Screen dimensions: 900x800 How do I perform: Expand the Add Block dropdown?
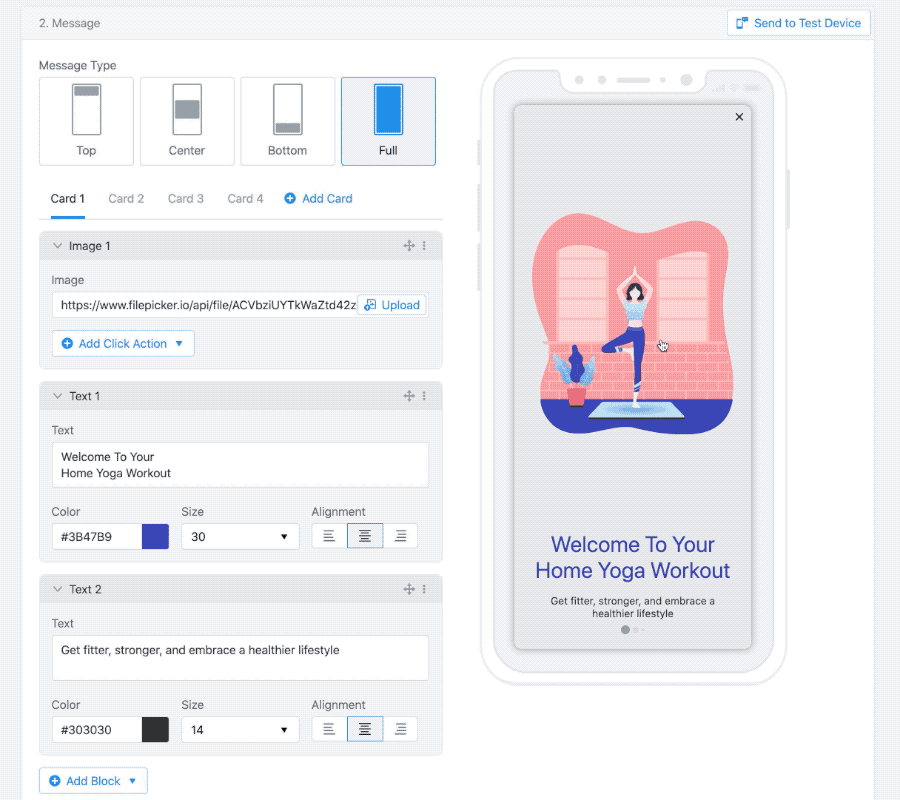tap(93, 781)
